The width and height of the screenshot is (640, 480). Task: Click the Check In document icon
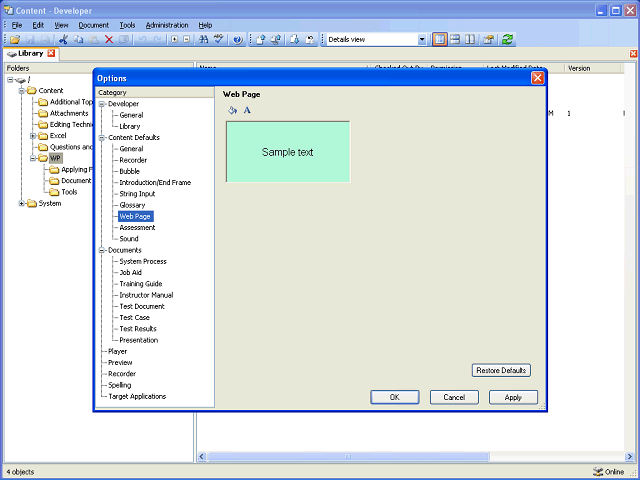pos(261,40)
